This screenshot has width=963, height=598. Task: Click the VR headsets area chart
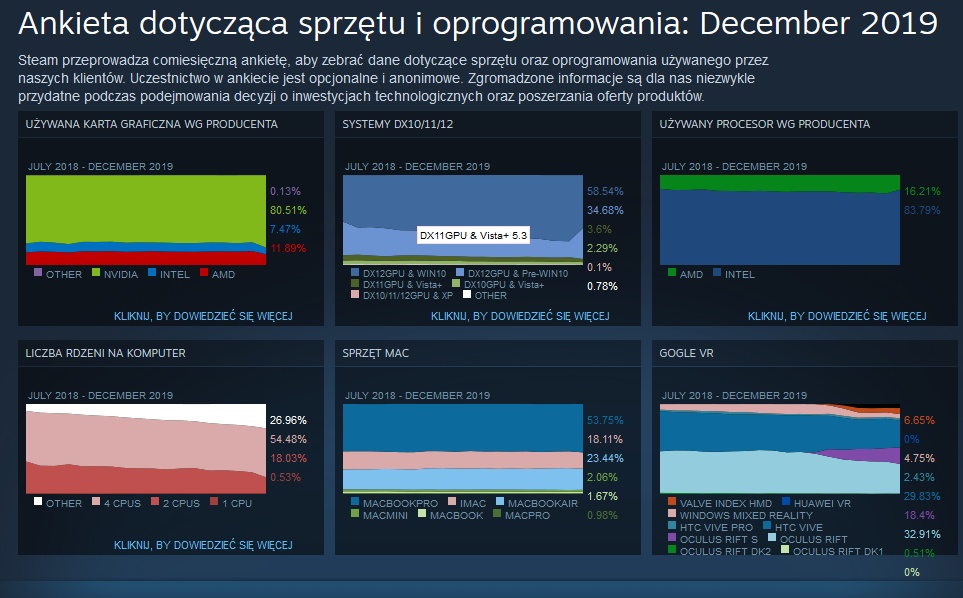point(780,449)
